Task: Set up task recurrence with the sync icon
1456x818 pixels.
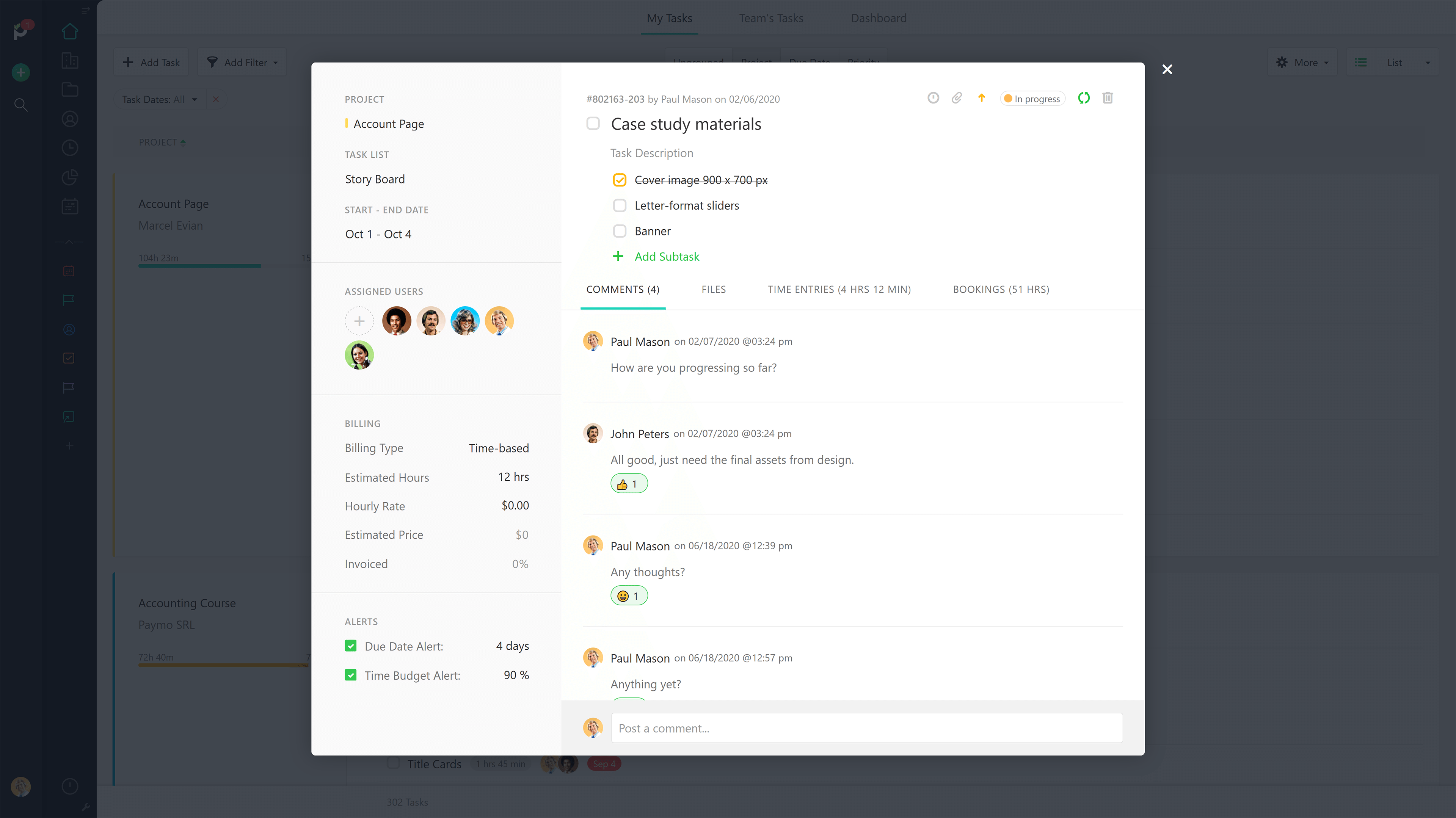Action: (1084, 98)
